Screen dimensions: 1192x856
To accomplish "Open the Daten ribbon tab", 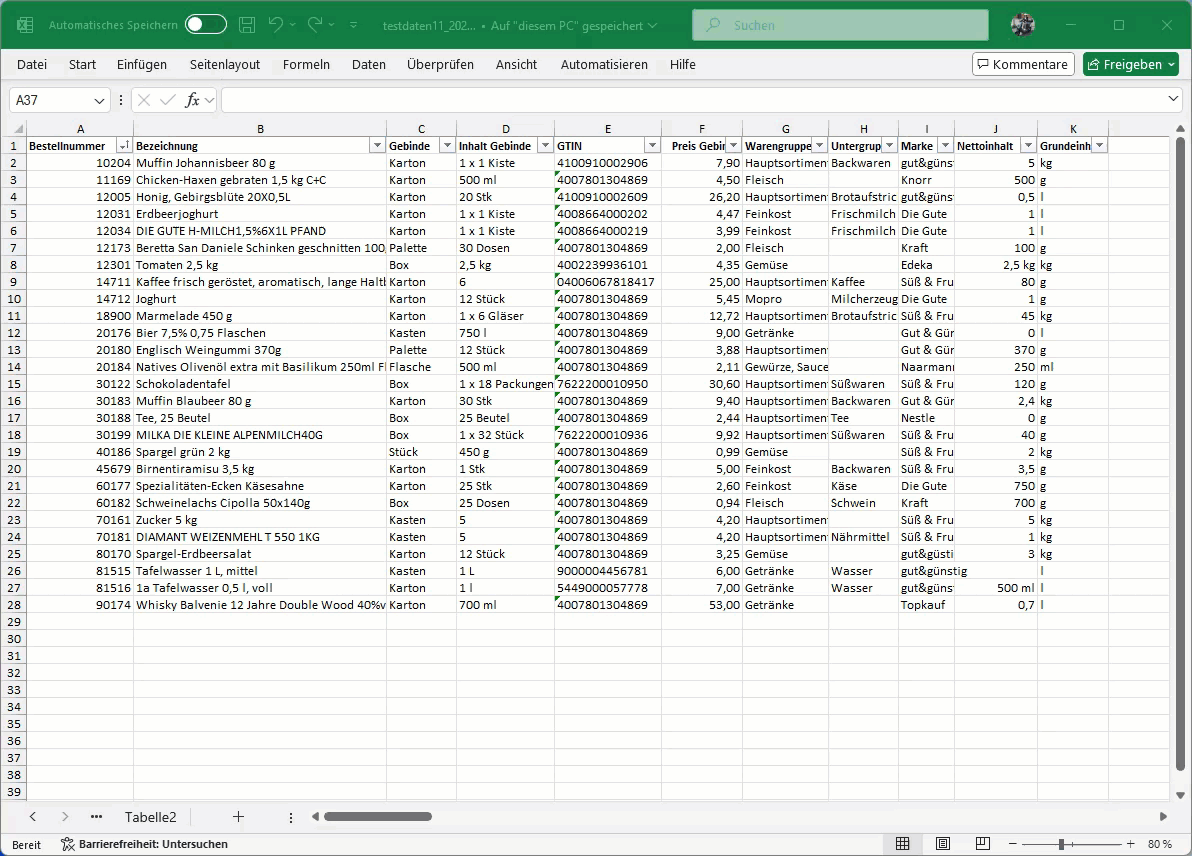I will click(368, 64).
